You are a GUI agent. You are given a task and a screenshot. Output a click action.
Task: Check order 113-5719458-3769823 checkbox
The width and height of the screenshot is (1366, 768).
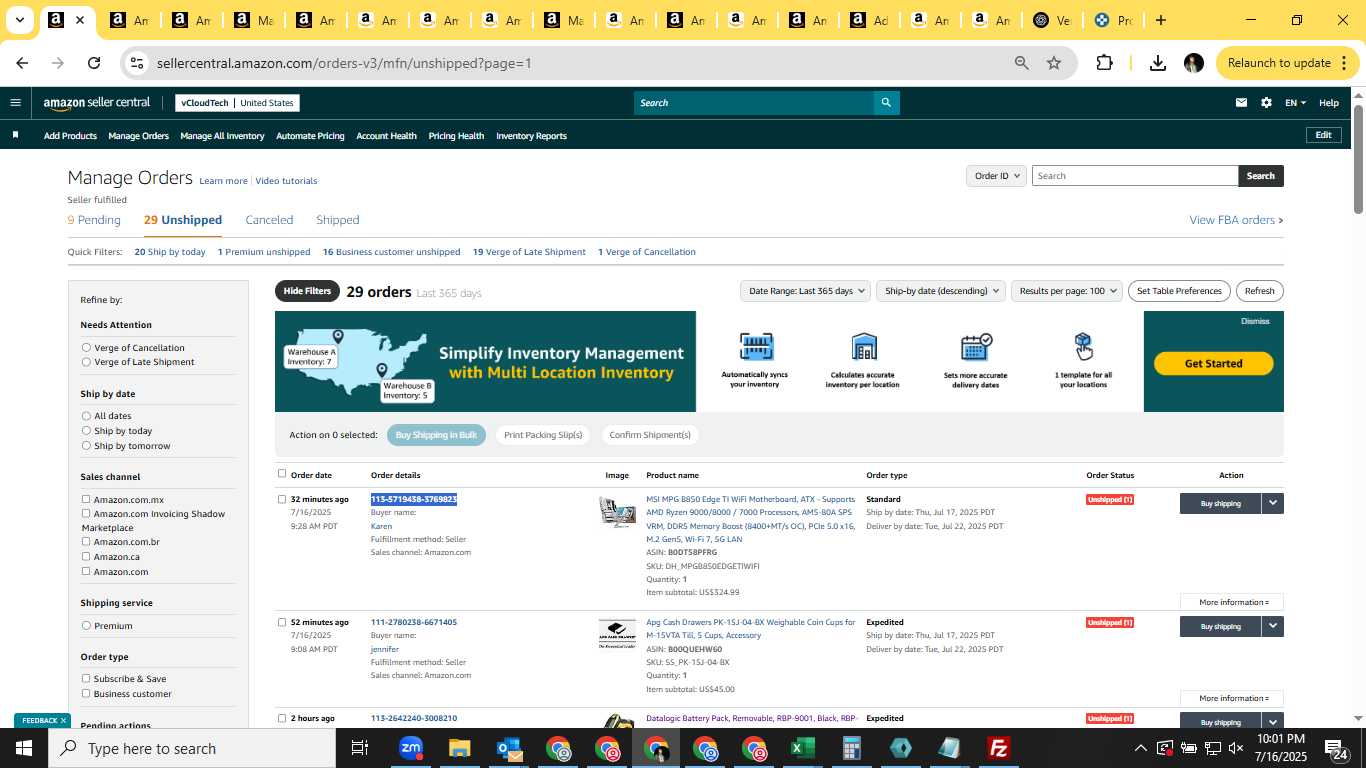pyautogui.click(x=282, y=499)
